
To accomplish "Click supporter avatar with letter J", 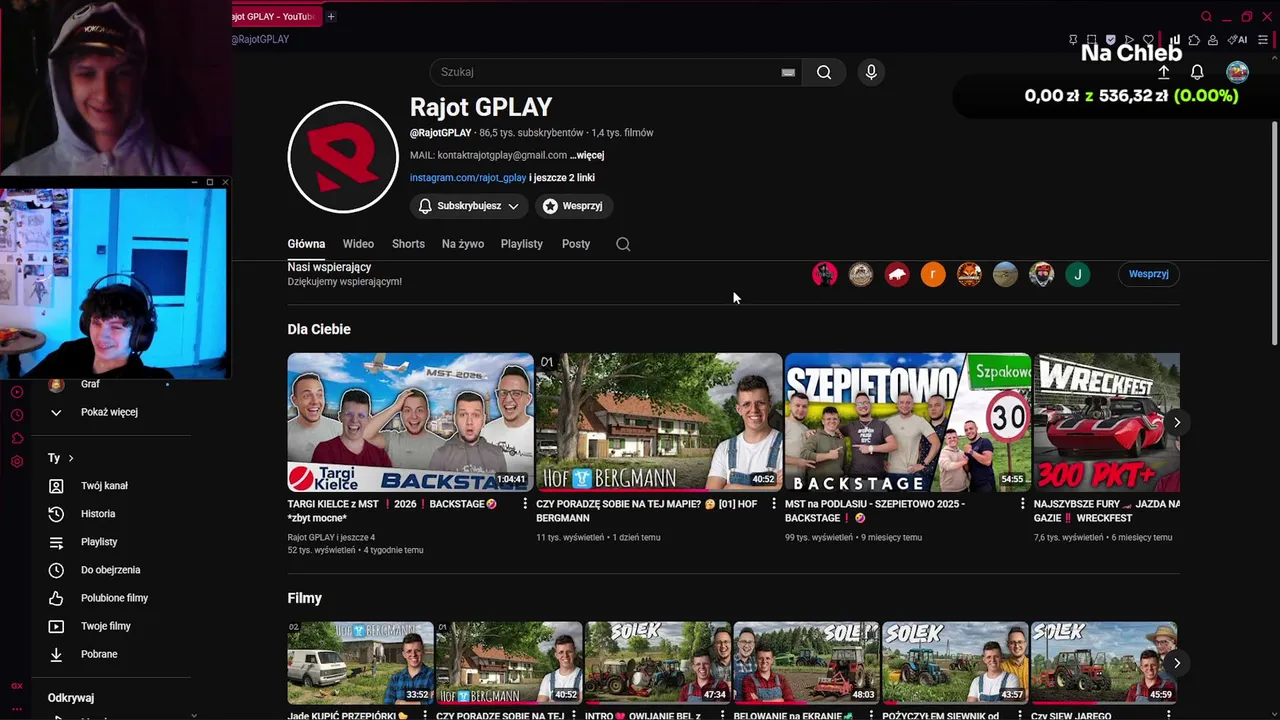I will [1077, 274].
